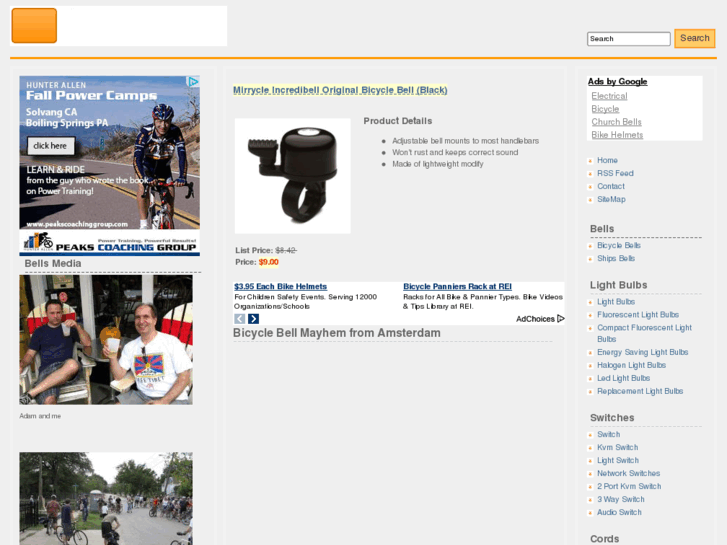The width and height of the screenshot is (727, 545).
Task: Click the $9.00 price value
Action: 268,262
